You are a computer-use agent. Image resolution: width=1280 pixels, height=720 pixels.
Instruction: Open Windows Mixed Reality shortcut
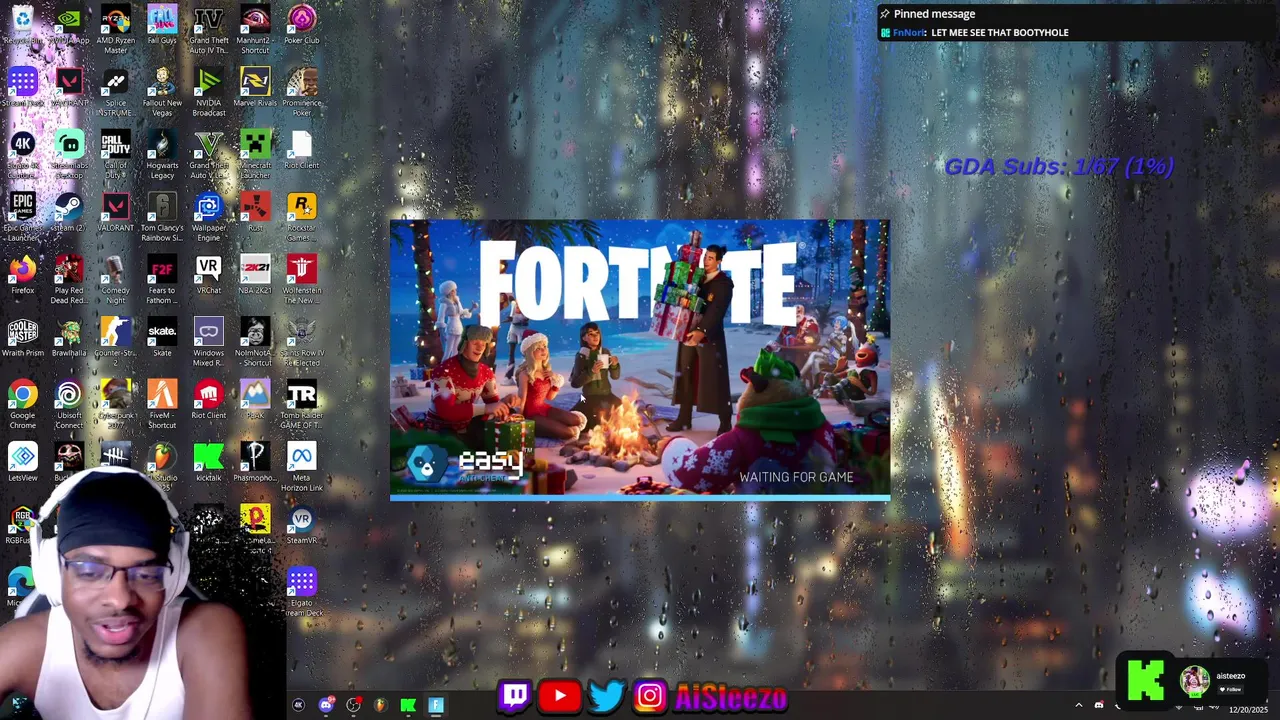pos(208,342)
